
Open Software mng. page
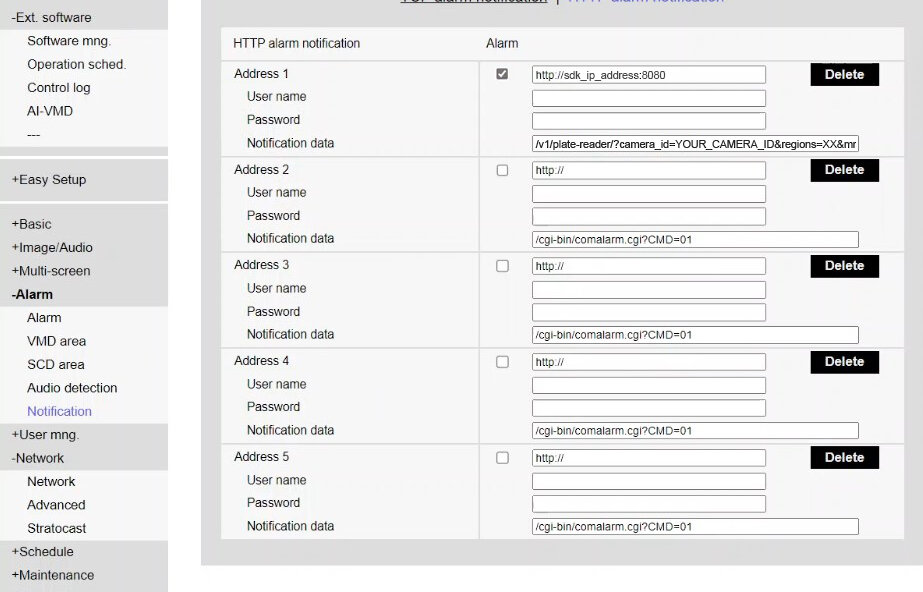69,41
